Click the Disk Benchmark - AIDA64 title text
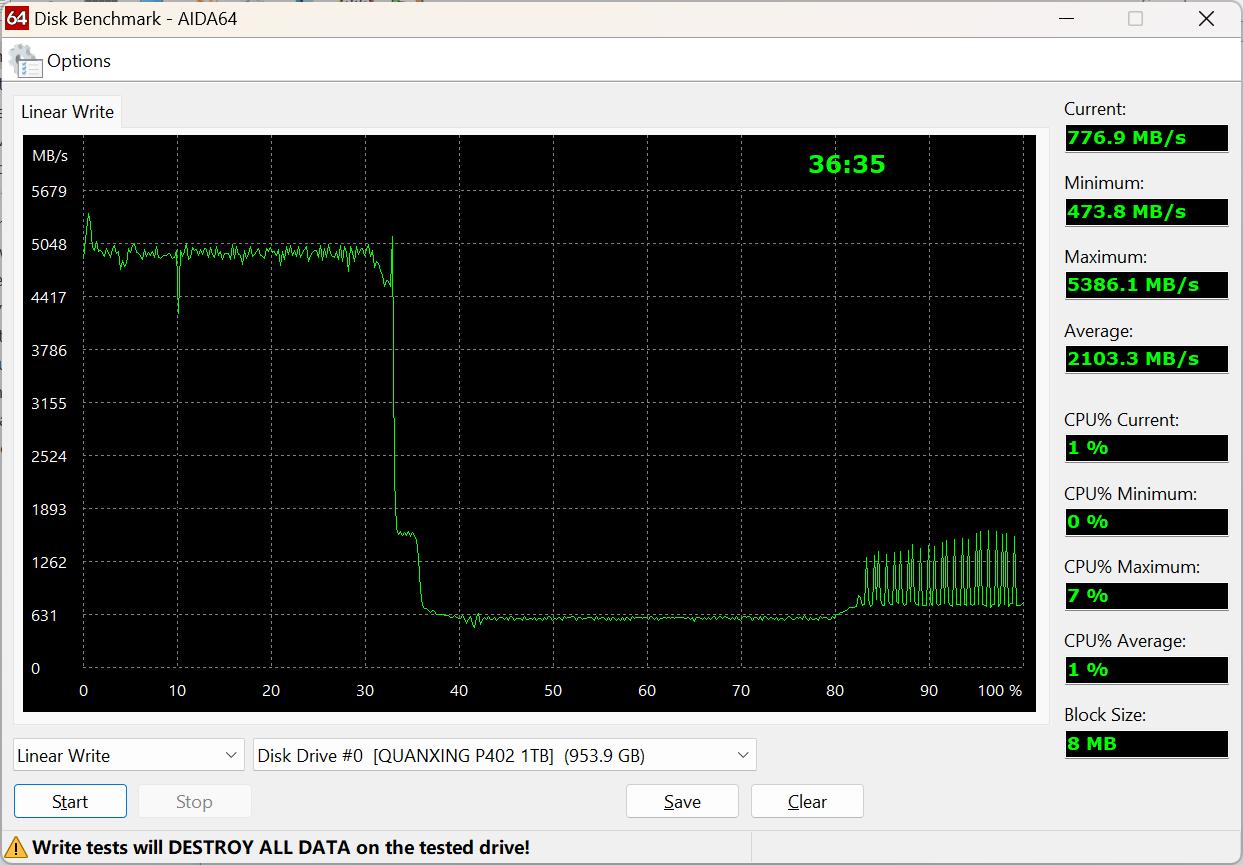1243x865 pixels. pos(136,18)
